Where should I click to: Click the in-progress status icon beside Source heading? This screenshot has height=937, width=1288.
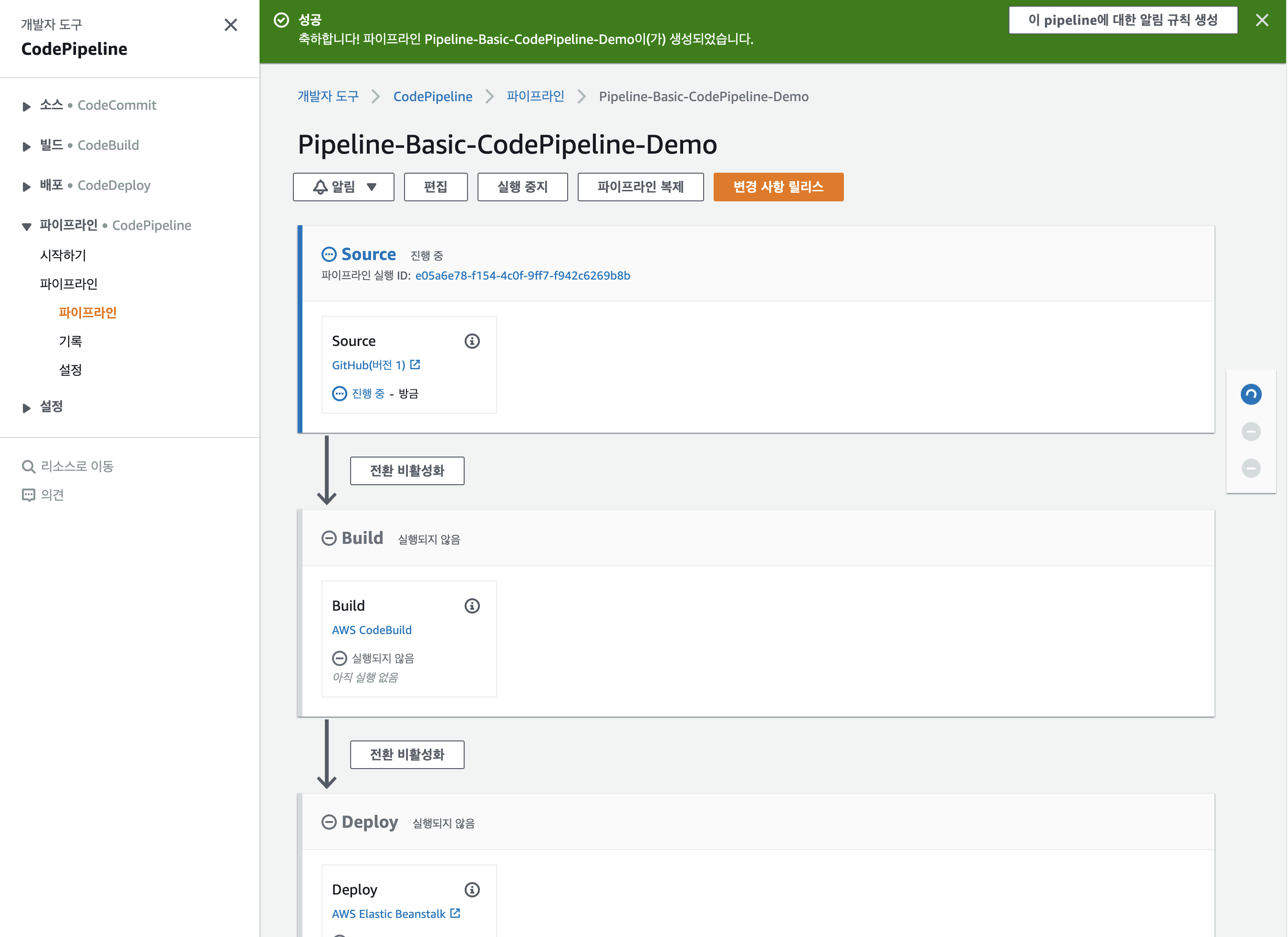tap(329, 254)
